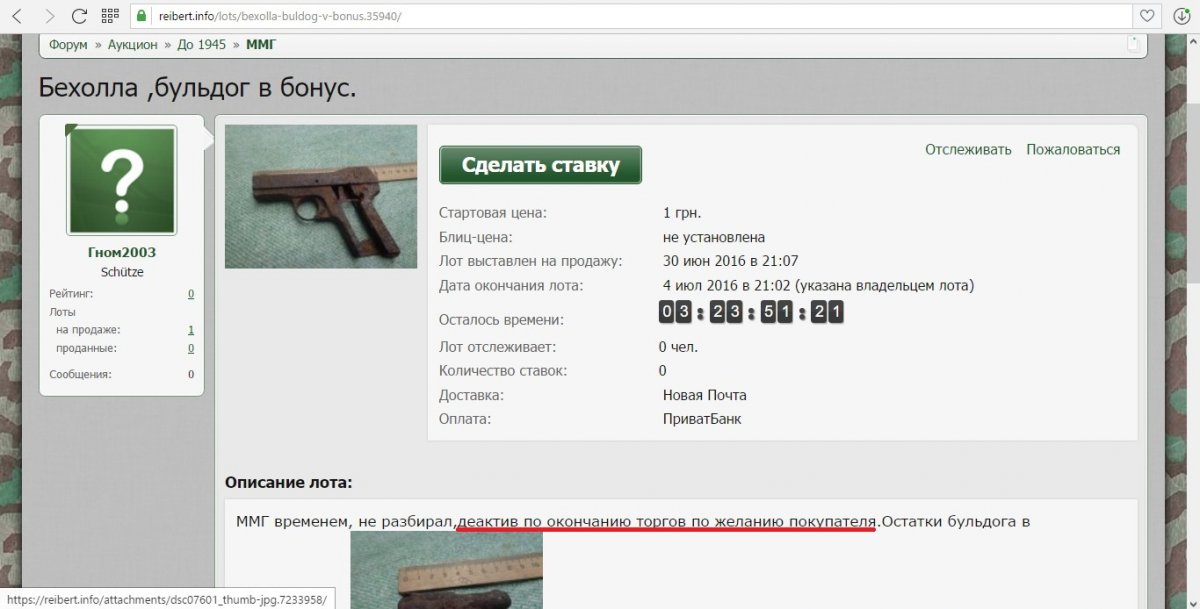Viewport: 1200px width, 609px height.
Task: Reload the page with the refresh icon
Action: (x=79, y=16)
